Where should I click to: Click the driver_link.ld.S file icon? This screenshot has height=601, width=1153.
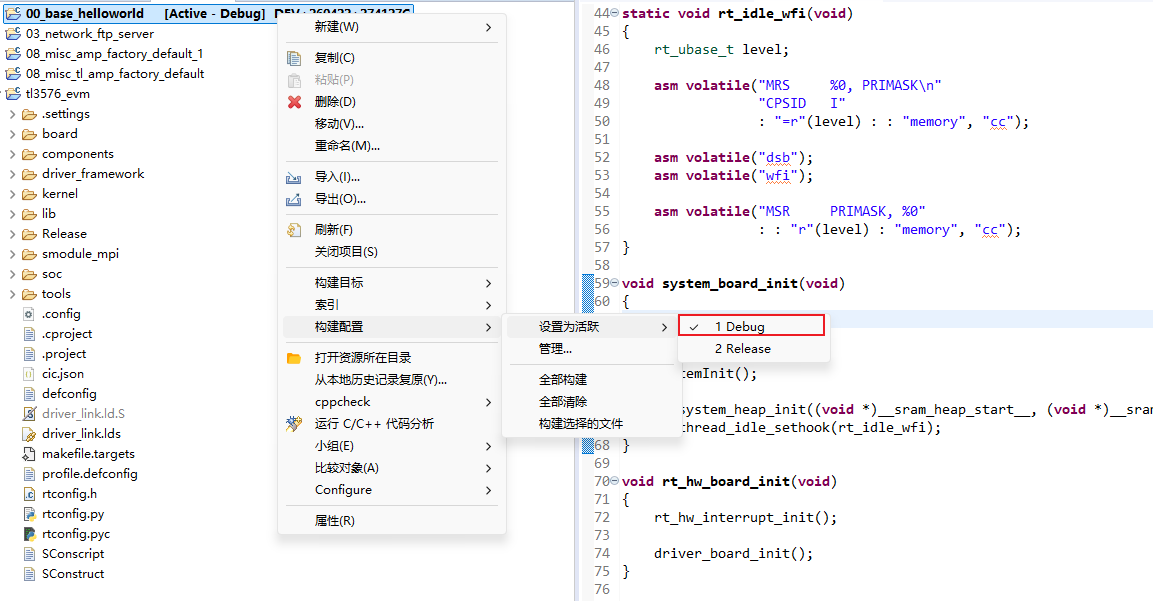(x=29, y=414)
